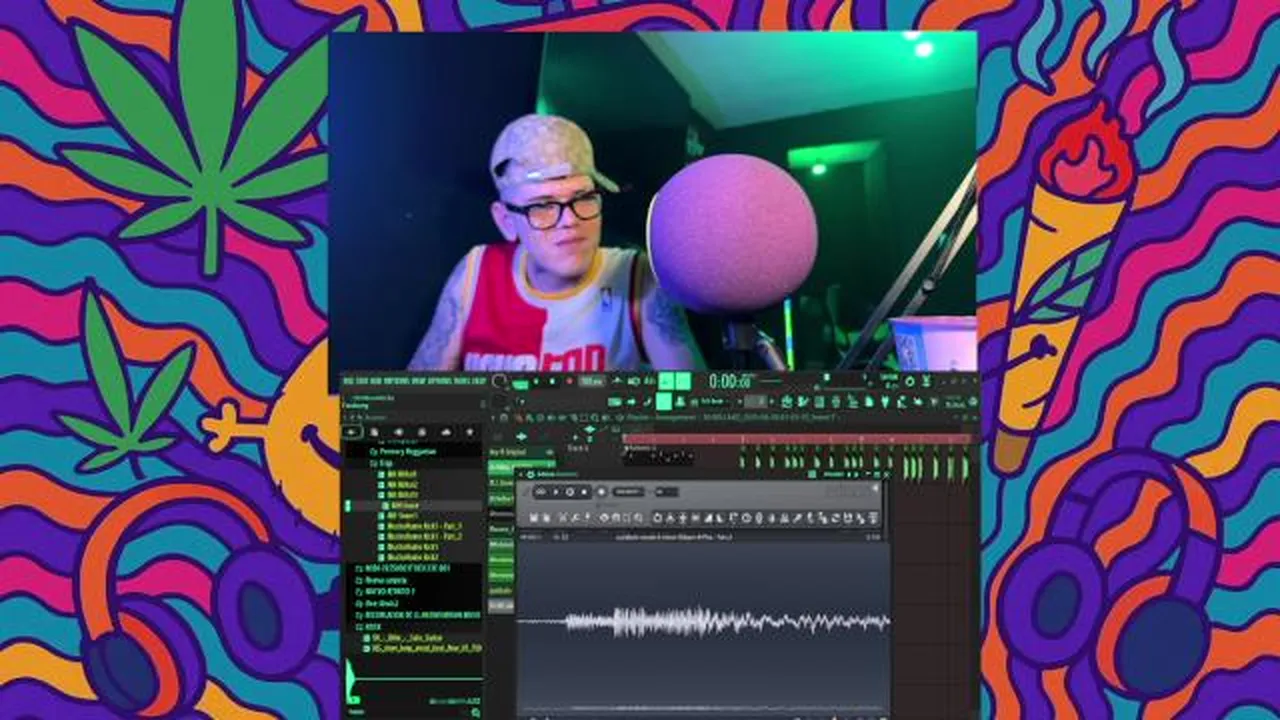This screenshot has width=1280, height=720.
Task: Click the FL Studio stop button
Action: 552,381
